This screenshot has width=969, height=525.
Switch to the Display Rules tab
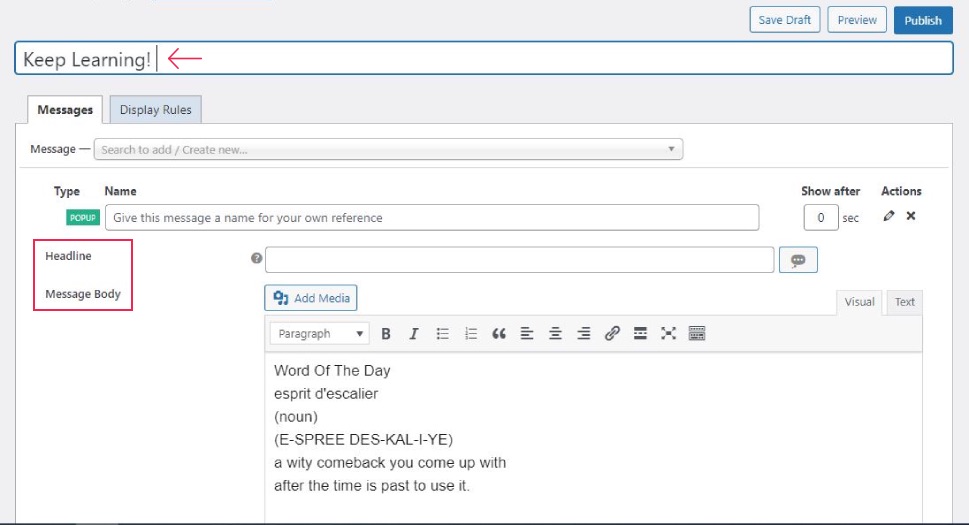click(155, 109)
